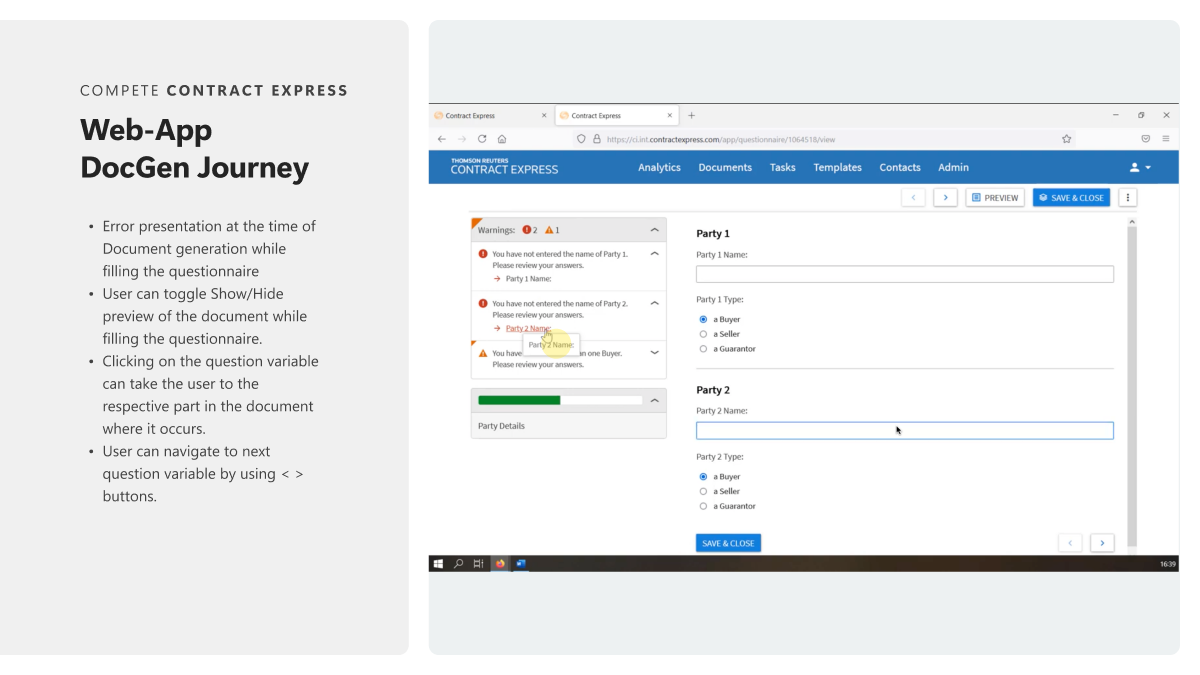Screen dimensions: 1200x675
Task: Click the browser address bar URL
Action: 720,139
